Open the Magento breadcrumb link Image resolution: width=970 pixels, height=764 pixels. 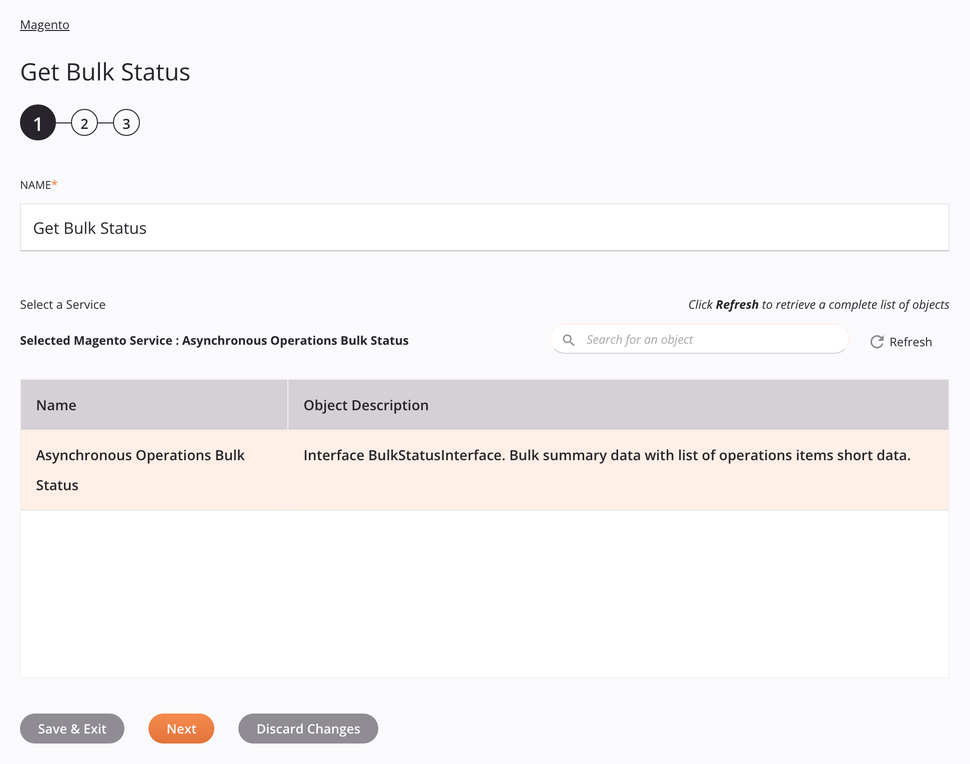tap(45, 25)
